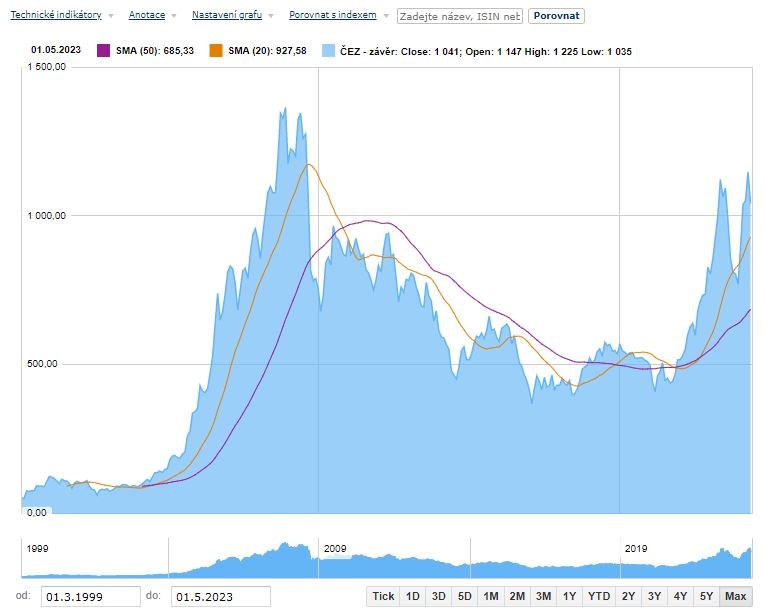The image size is (766, 615).
Task: Choose the YTD range
Action: pos(598,596)
